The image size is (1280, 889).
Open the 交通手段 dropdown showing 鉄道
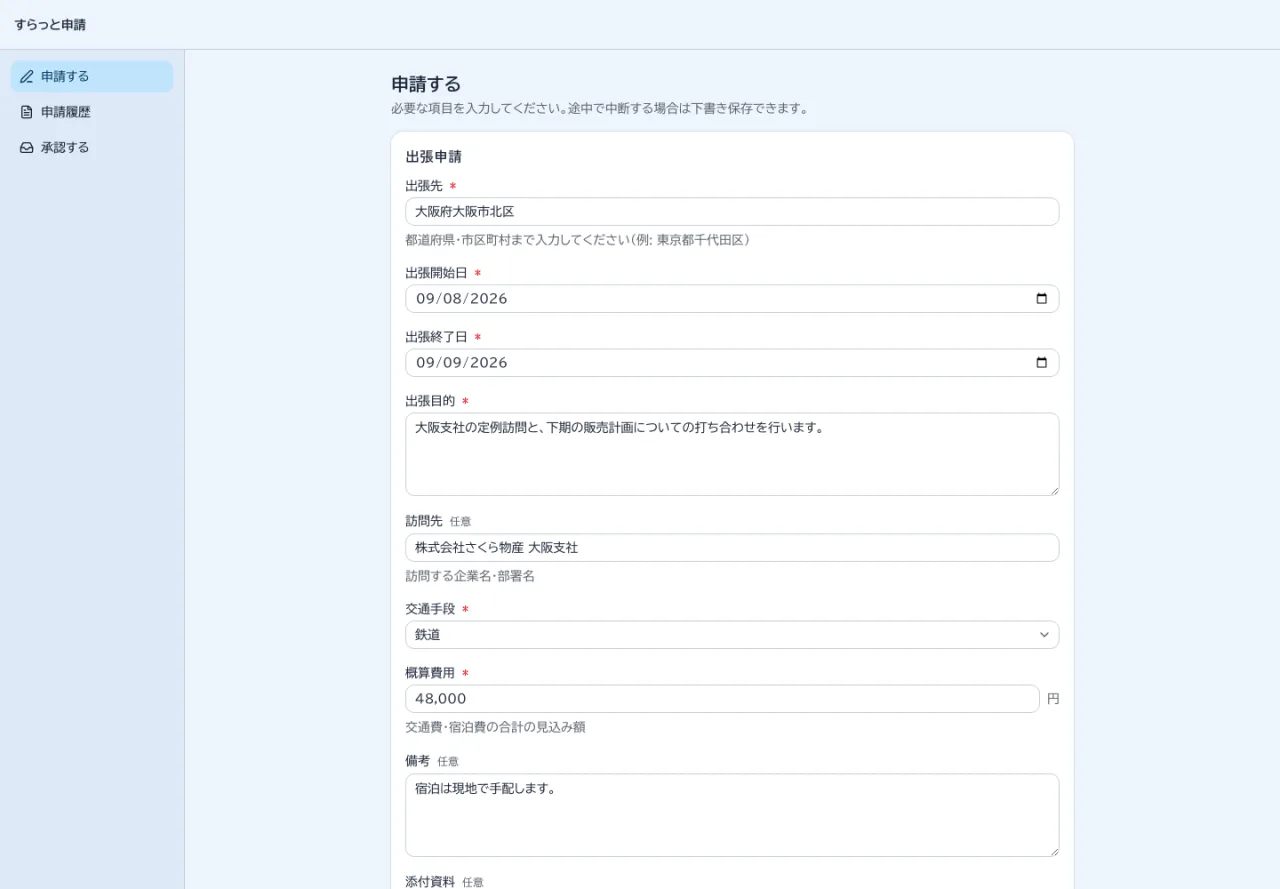pyautogui.click(x=732, y=635)
